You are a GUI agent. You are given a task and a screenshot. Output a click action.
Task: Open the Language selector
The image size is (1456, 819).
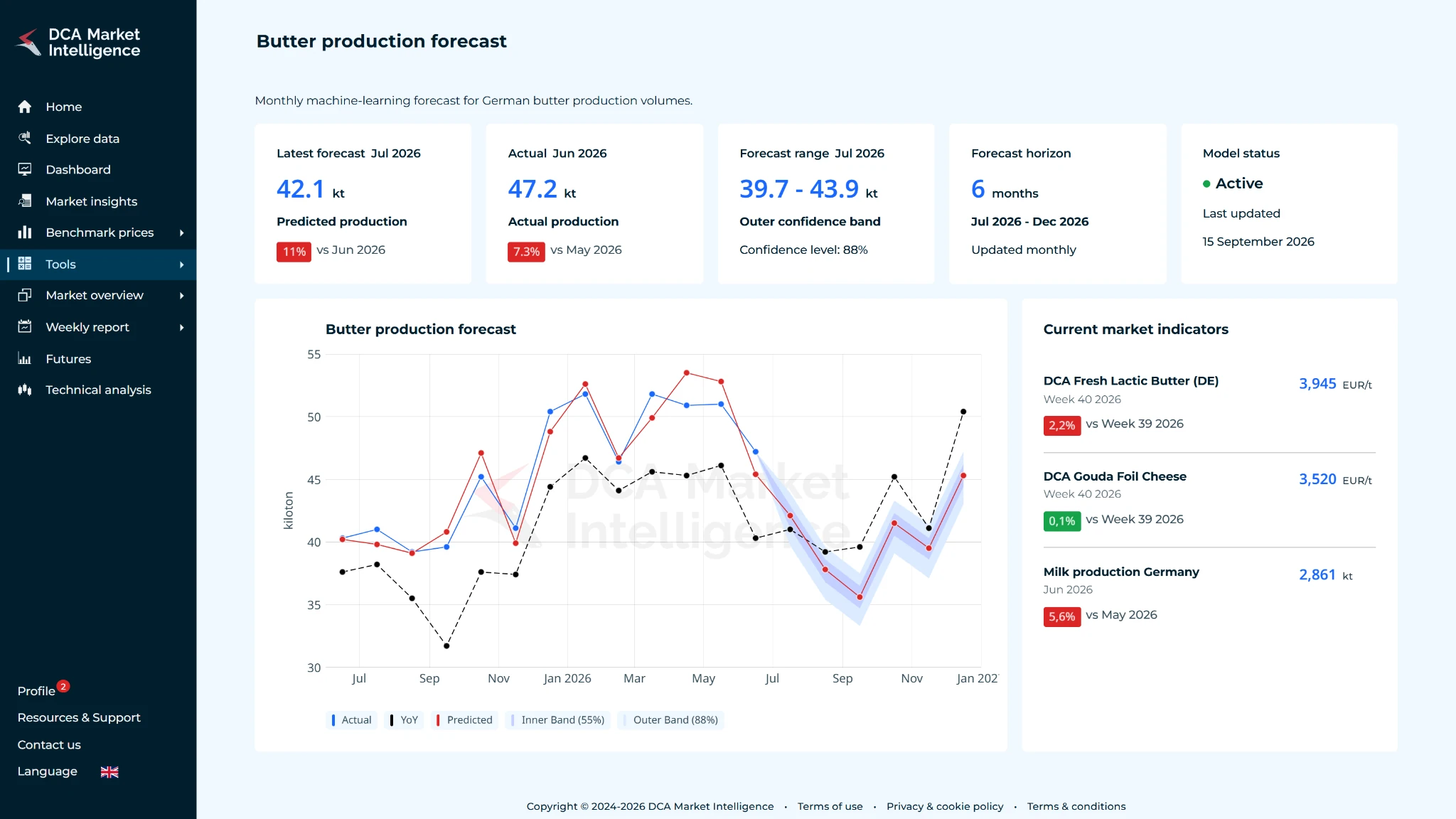click(68, 771)
